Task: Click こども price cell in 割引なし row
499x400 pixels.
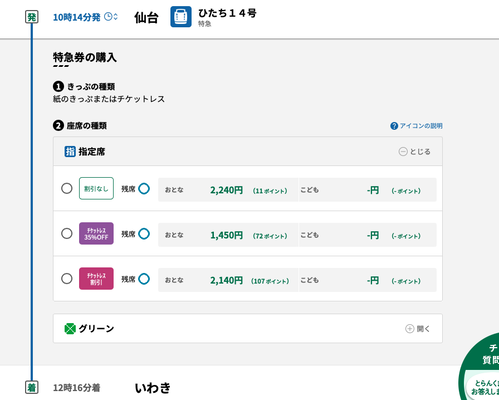Action: [368, 190]
